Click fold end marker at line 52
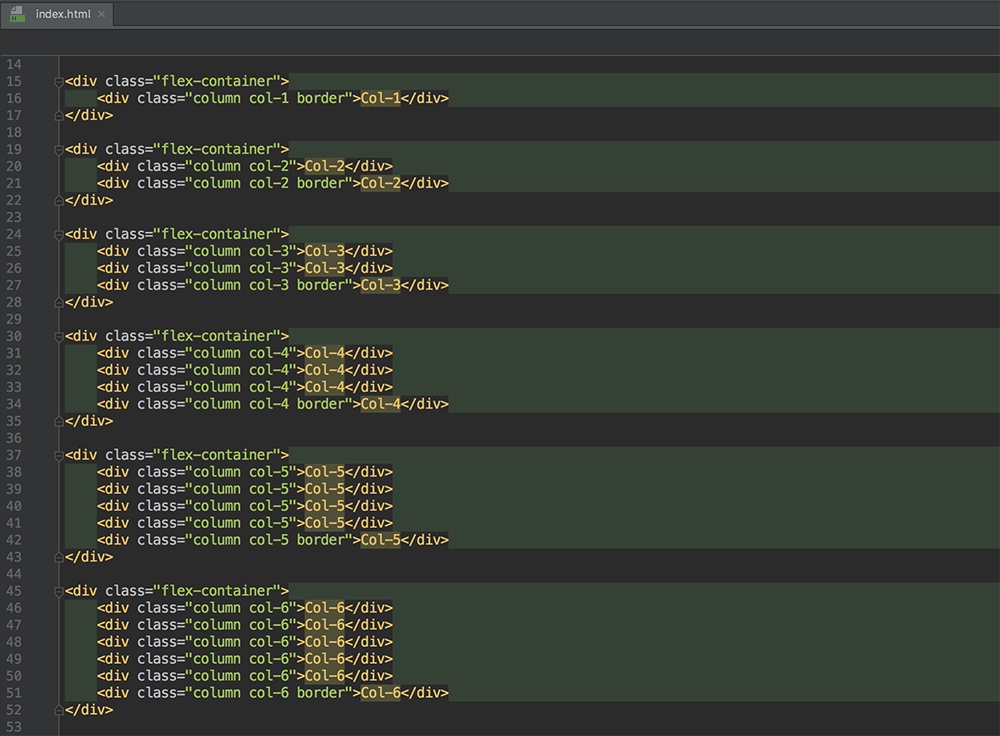This screenshot has width=1000, height=736. (x=59, y=710)
